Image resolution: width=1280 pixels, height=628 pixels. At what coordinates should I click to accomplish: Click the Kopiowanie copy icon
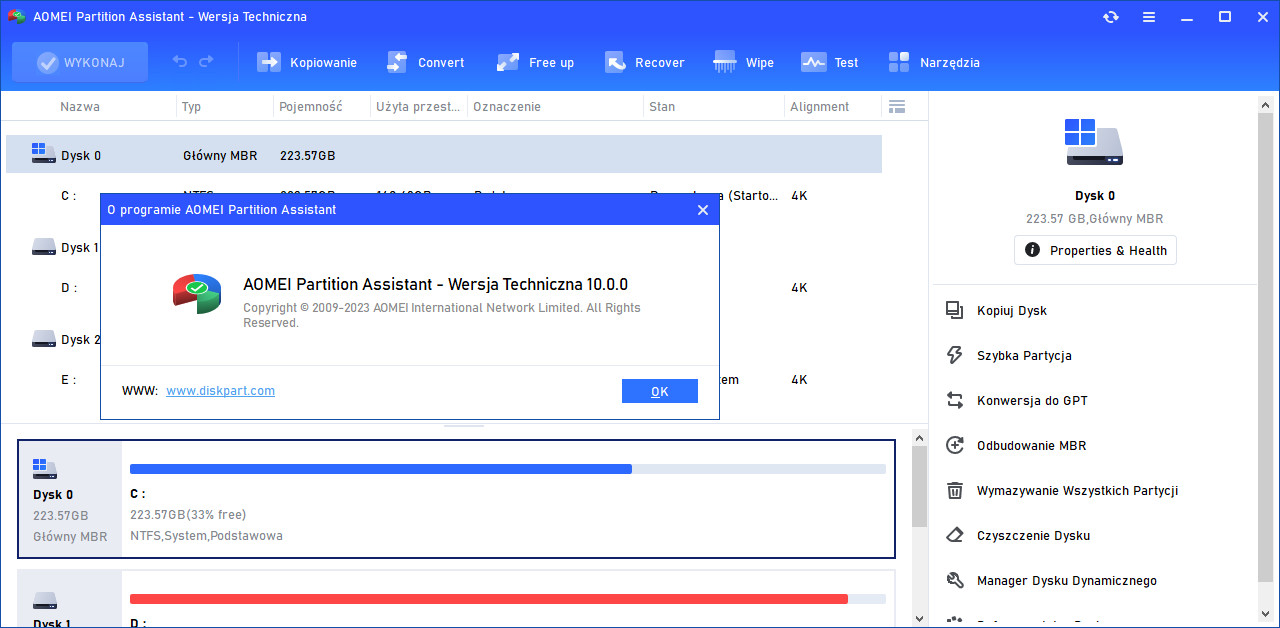pyautogui.click(x=269, y=62)
